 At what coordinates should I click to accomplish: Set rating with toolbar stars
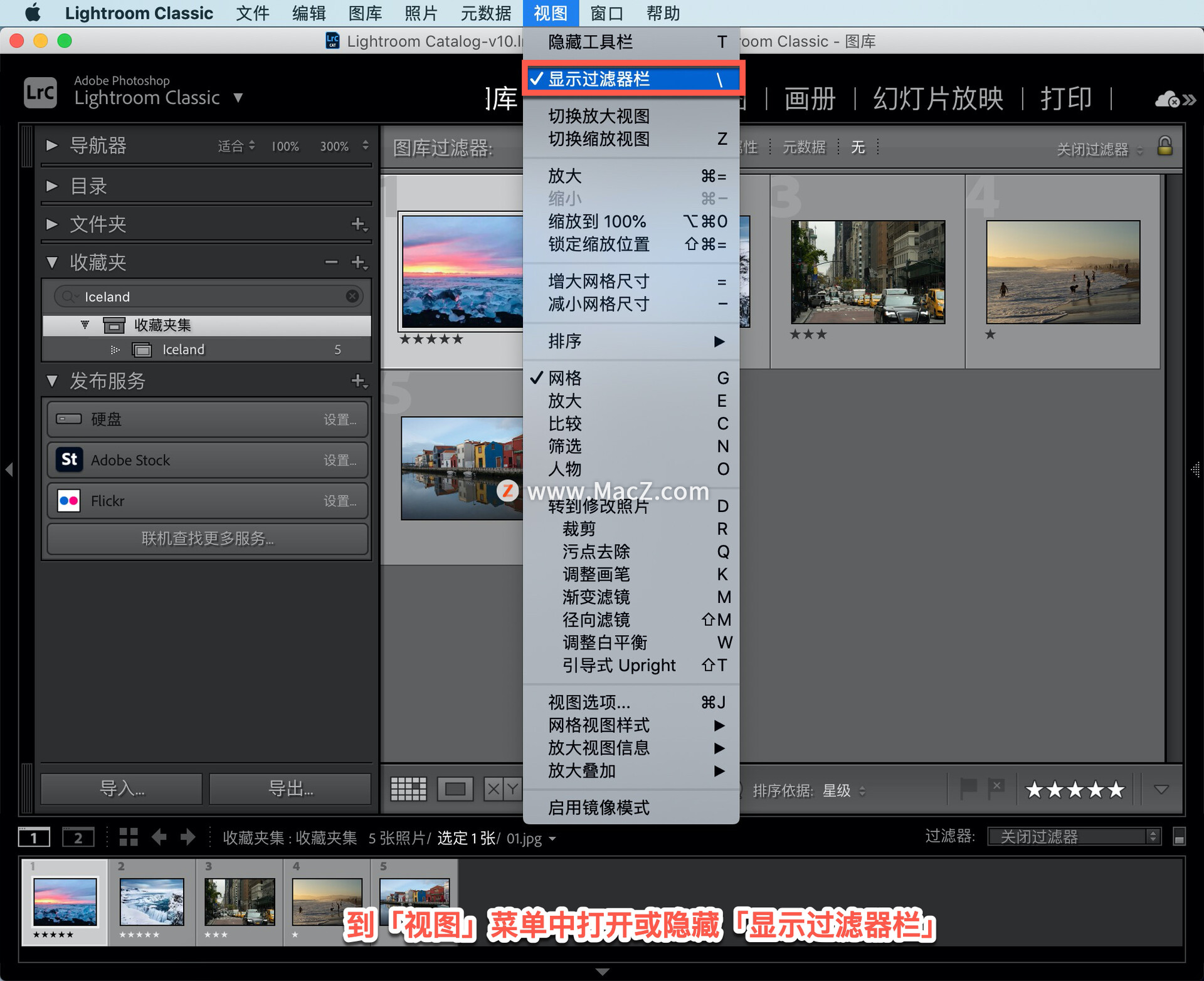[x=1075, y=789]
